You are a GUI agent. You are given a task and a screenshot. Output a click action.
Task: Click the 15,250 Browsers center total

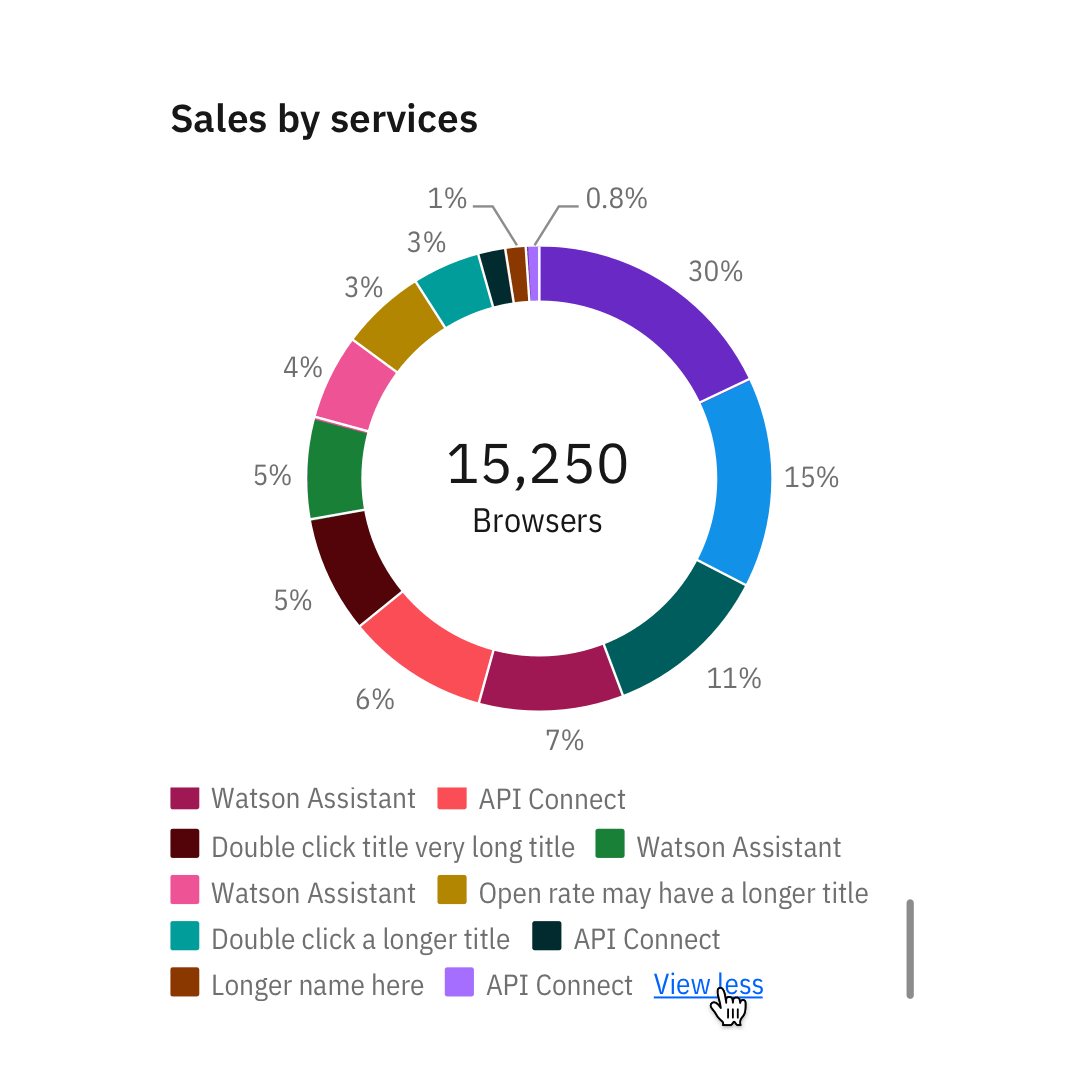coord(538,485)
